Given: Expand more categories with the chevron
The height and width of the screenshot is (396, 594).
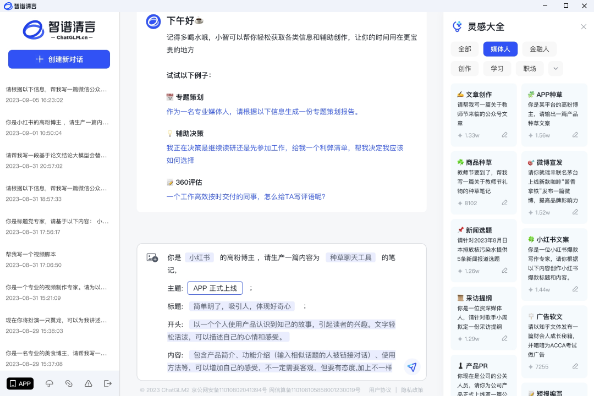Looking at the screenshot, I should 555,69.
